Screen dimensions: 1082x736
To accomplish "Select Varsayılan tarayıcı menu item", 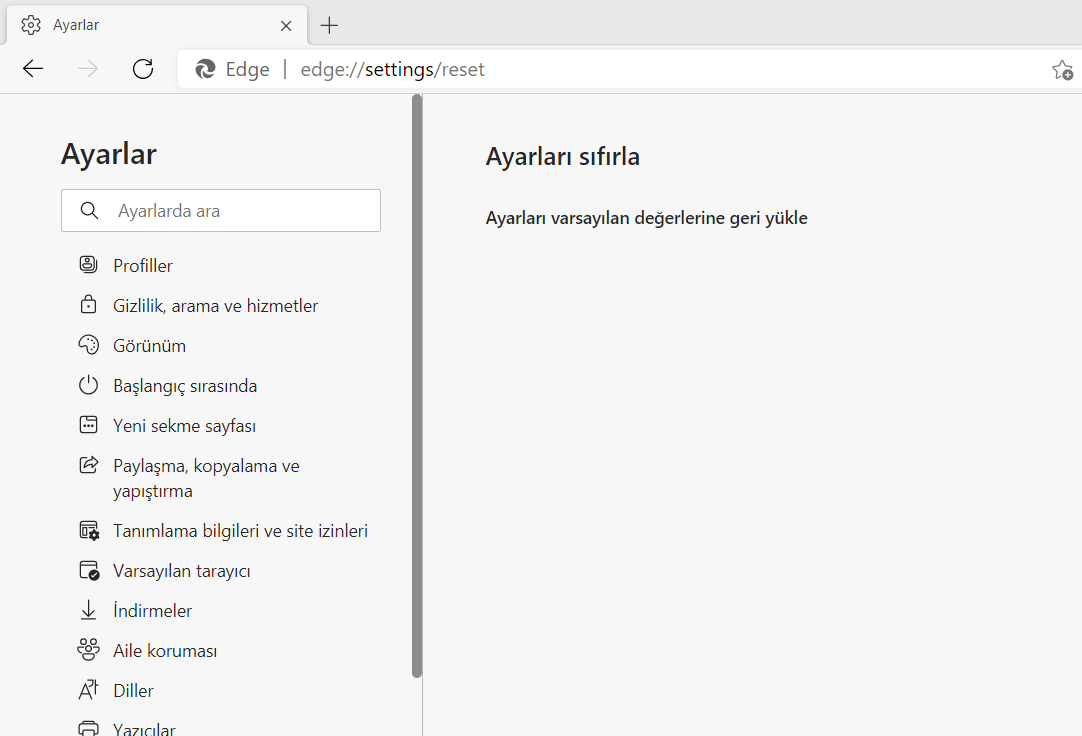I will 181,571.
